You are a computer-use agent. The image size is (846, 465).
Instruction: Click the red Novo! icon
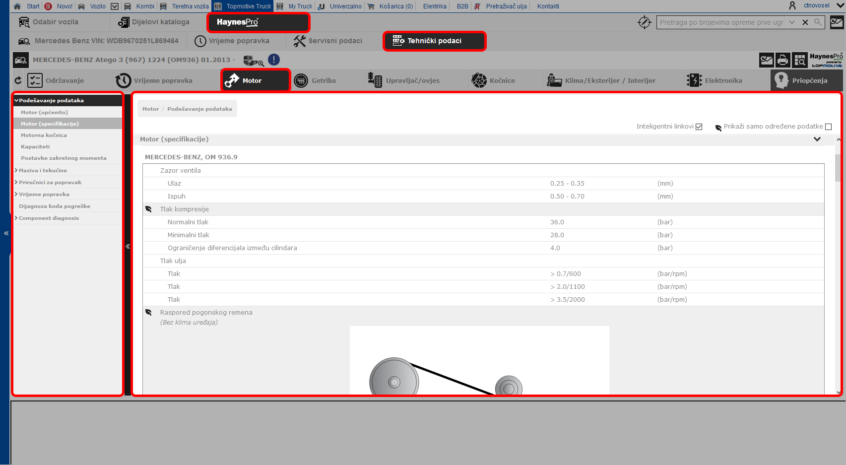tap(48, 6)
